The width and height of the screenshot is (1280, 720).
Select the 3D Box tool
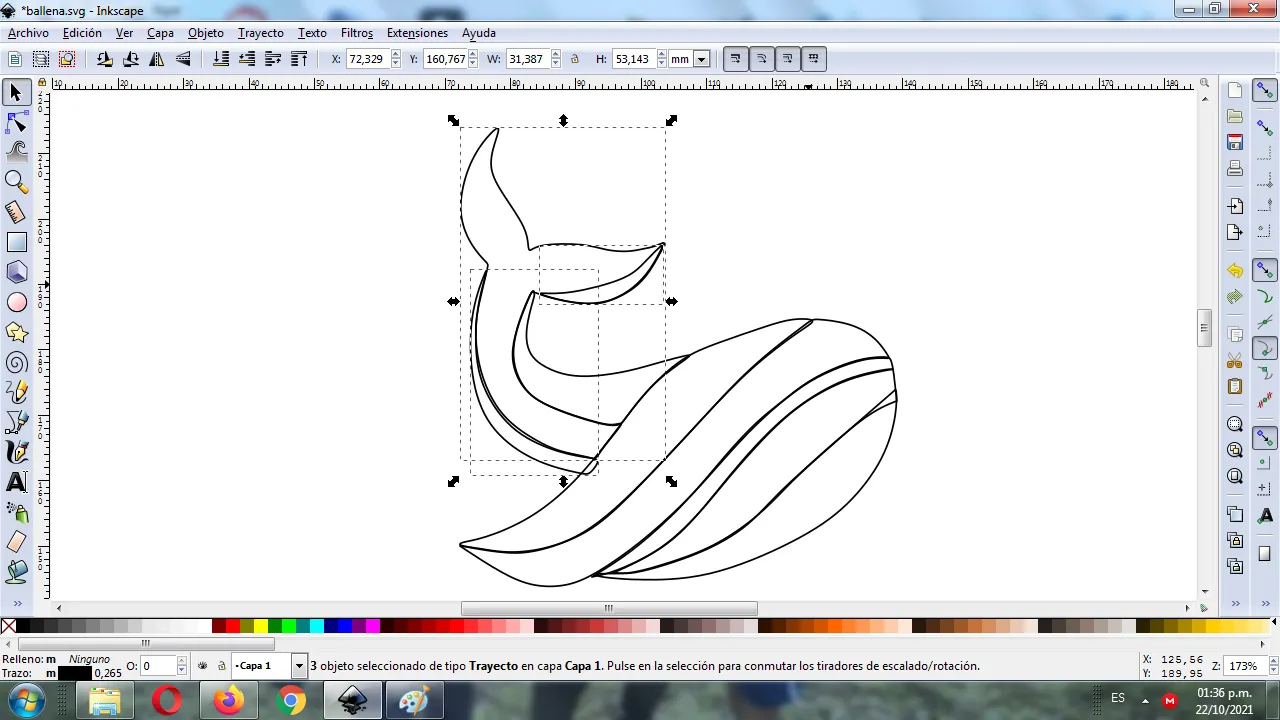(16, 272)
